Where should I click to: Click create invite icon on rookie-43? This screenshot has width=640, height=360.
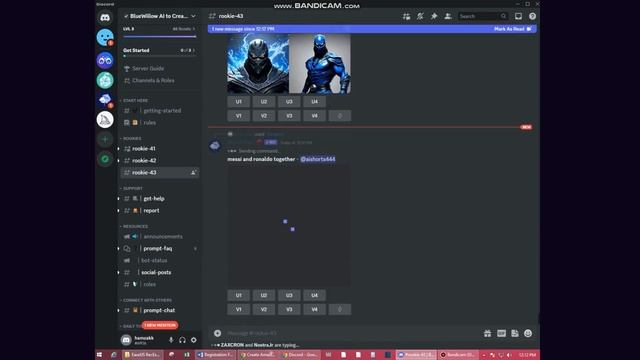tap(193, 173)
